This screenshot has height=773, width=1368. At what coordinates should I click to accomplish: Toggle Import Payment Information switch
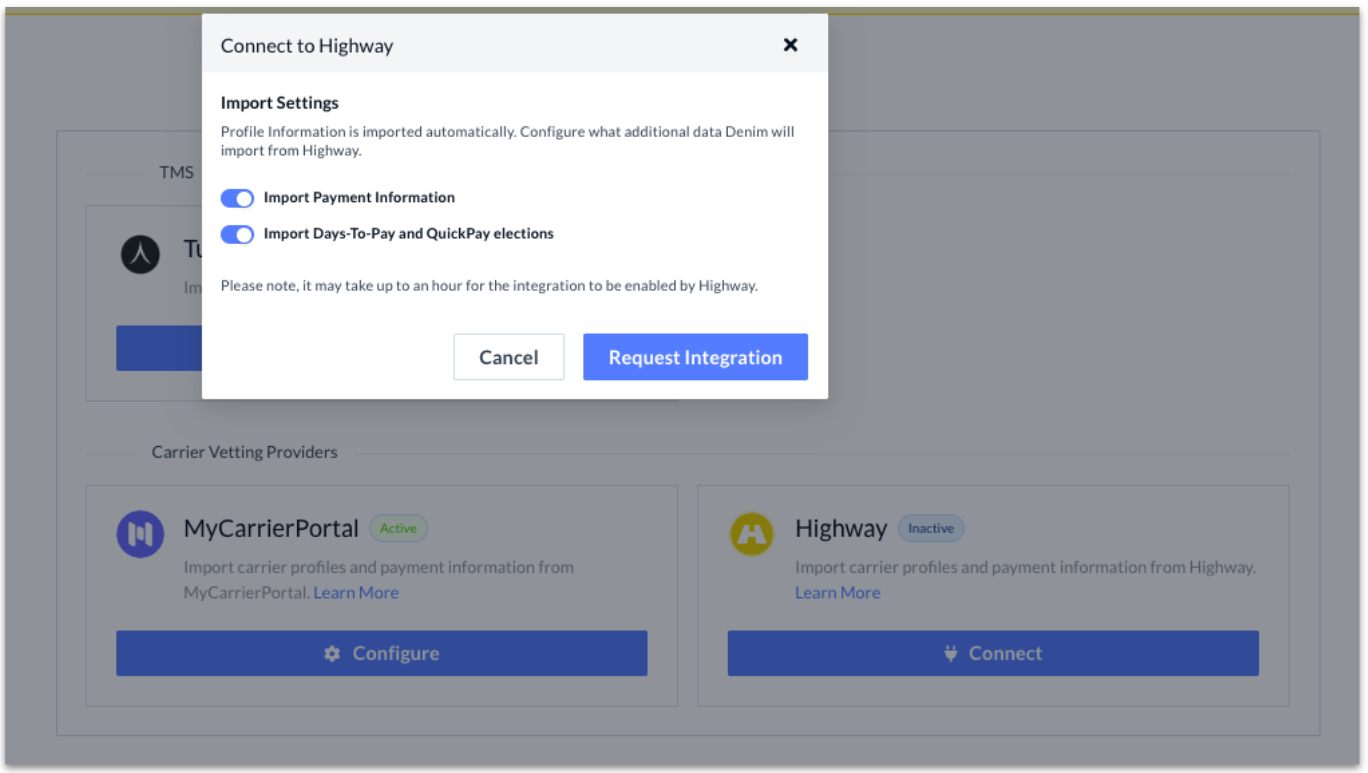pos(237,198)
